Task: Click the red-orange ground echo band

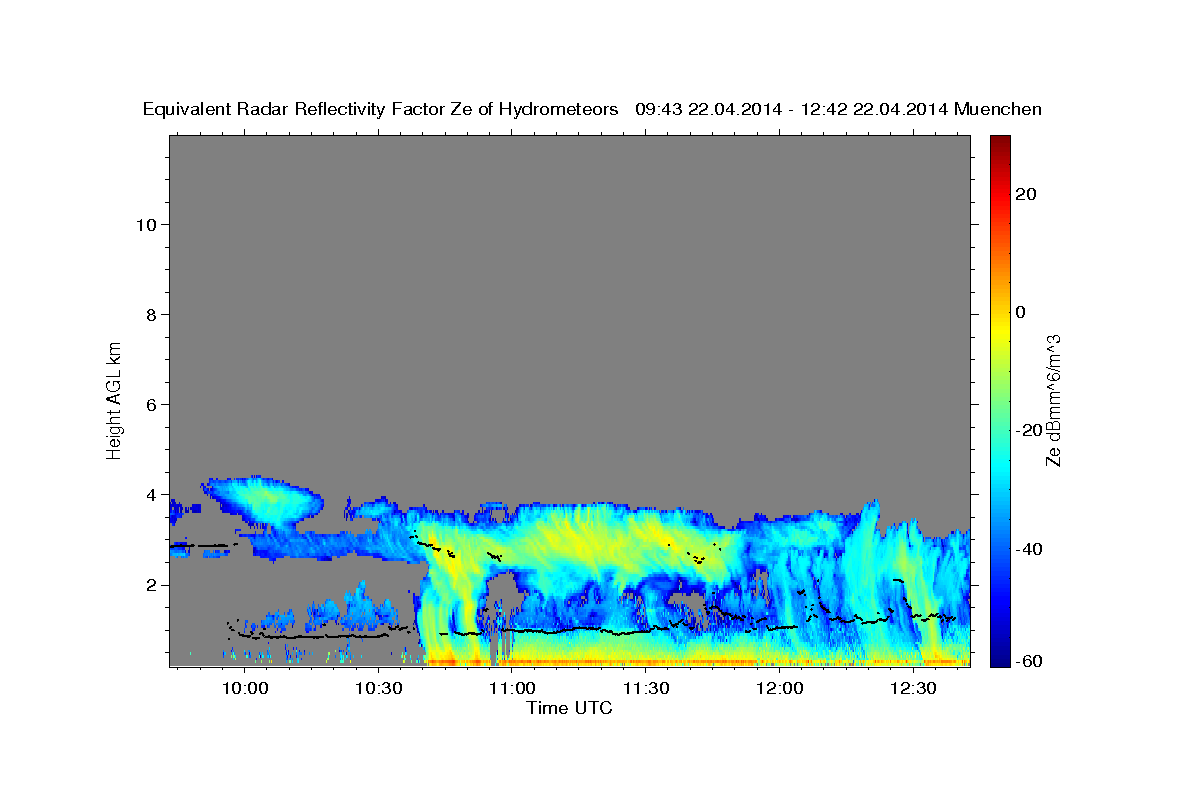Action: [x=697, y=662]
